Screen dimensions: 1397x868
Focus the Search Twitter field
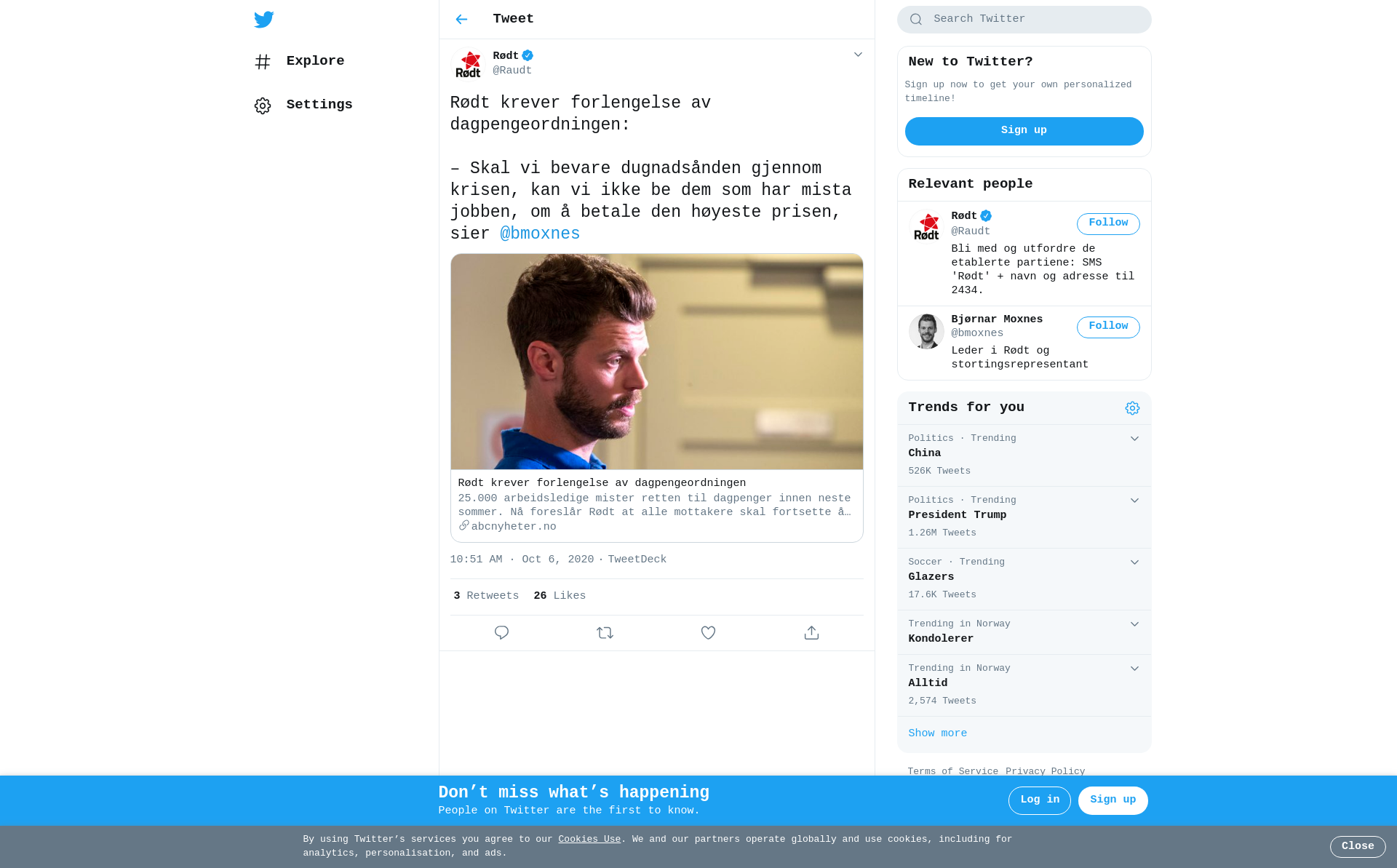(x=1024, y=20)
